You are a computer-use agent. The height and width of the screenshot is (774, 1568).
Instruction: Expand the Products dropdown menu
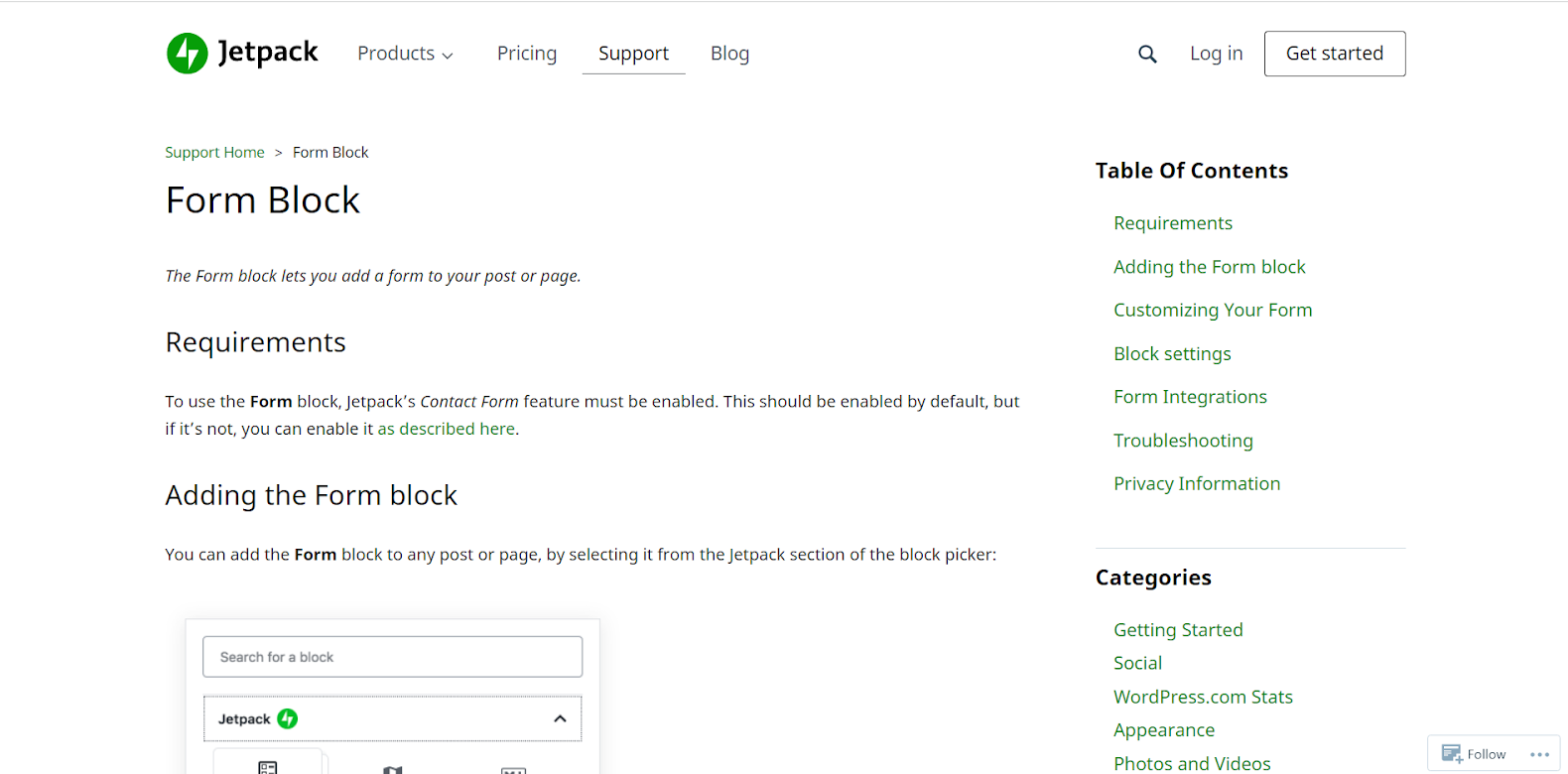tap(405, 54)
